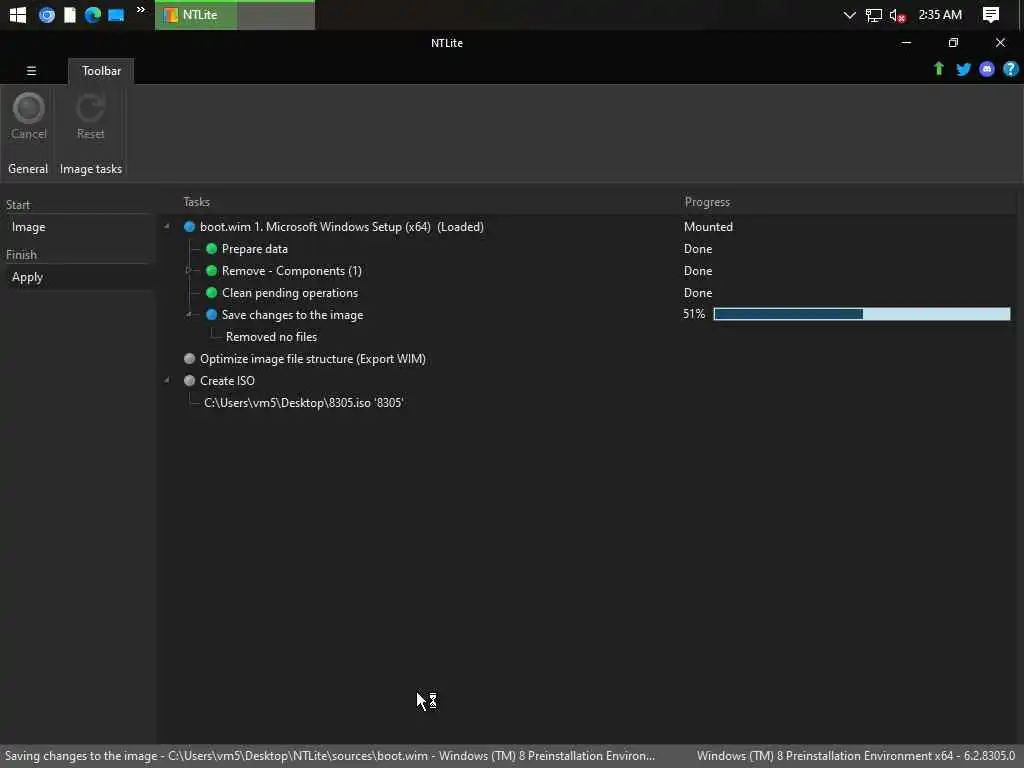Click the Saving changes status bar text

pyautogui.click(x=330, y=756)
